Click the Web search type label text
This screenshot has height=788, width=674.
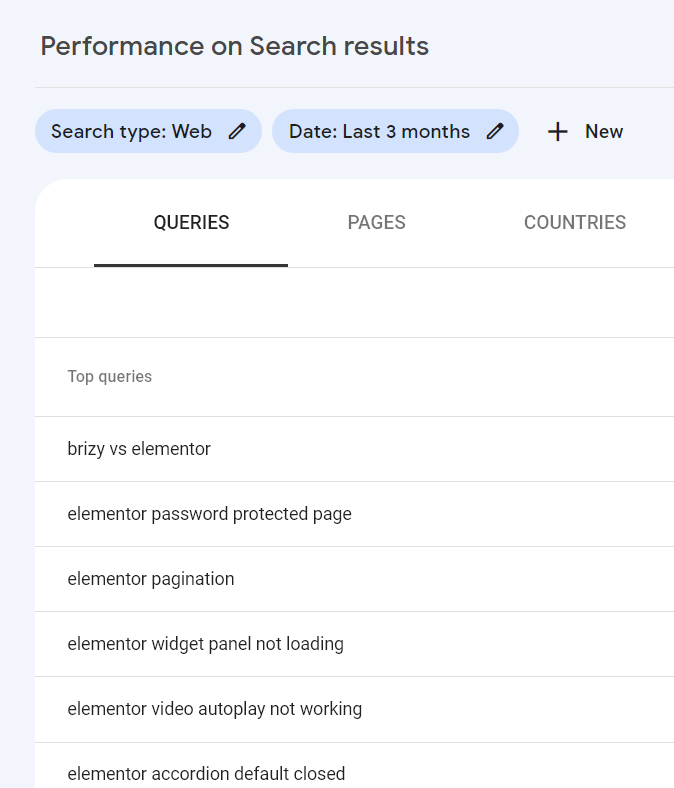(191, 132)
